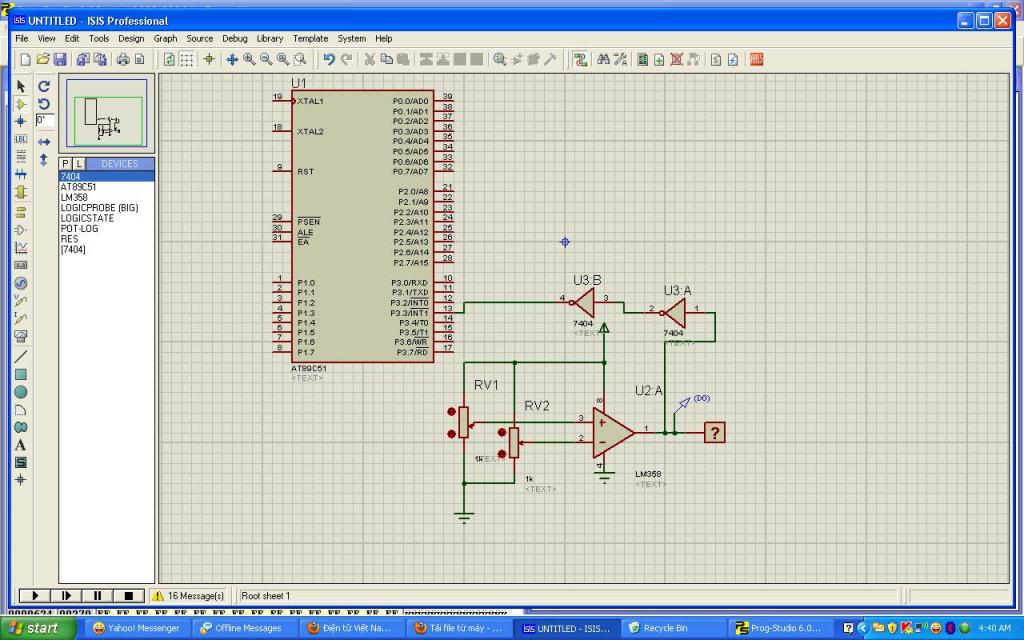Viewport: 1024px width, 640px height.
Task: Click the rotate clockwise icon
Action: tap(44, 86)
